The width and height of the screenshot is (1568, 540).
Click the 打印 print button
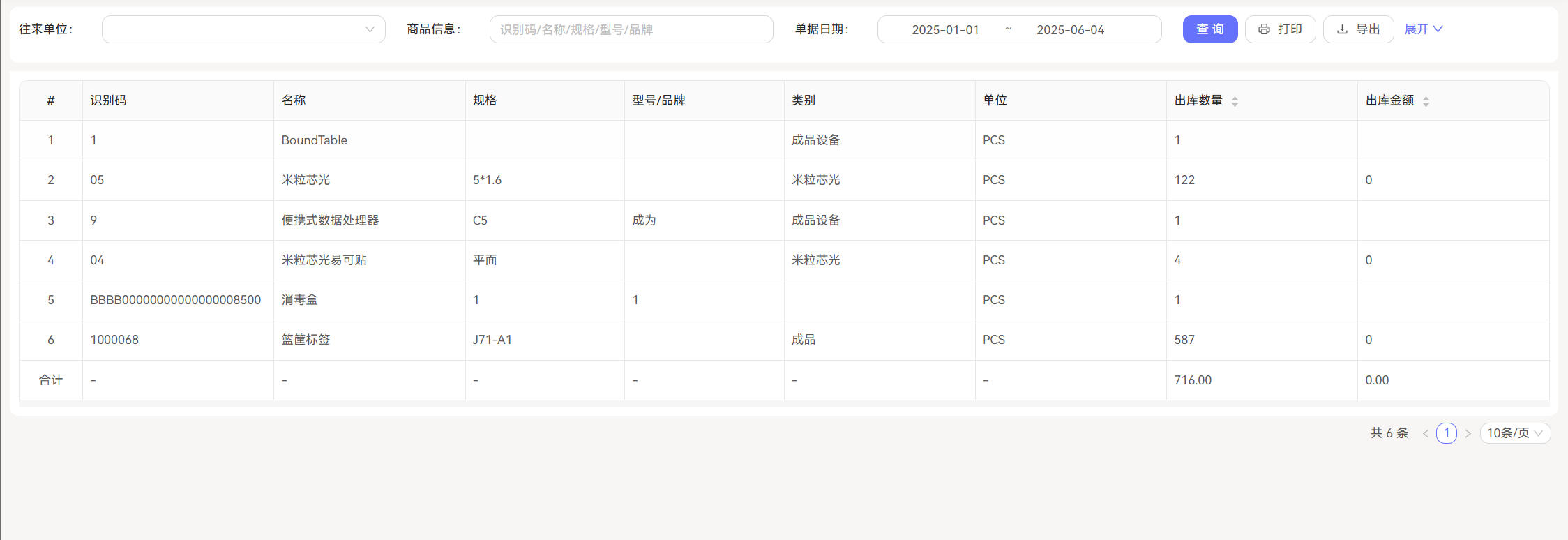coord(1280,29)
